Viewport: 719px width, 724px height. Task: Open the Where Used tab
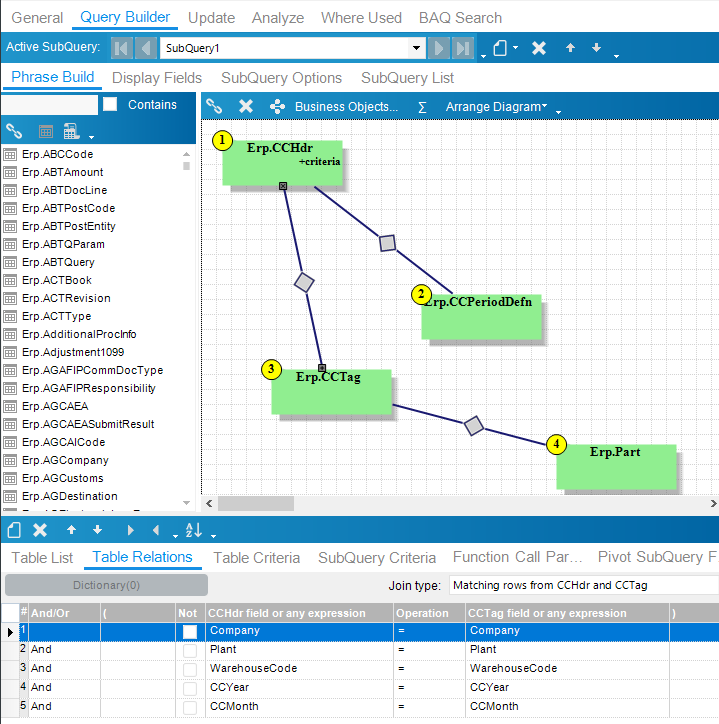point(362,18)
